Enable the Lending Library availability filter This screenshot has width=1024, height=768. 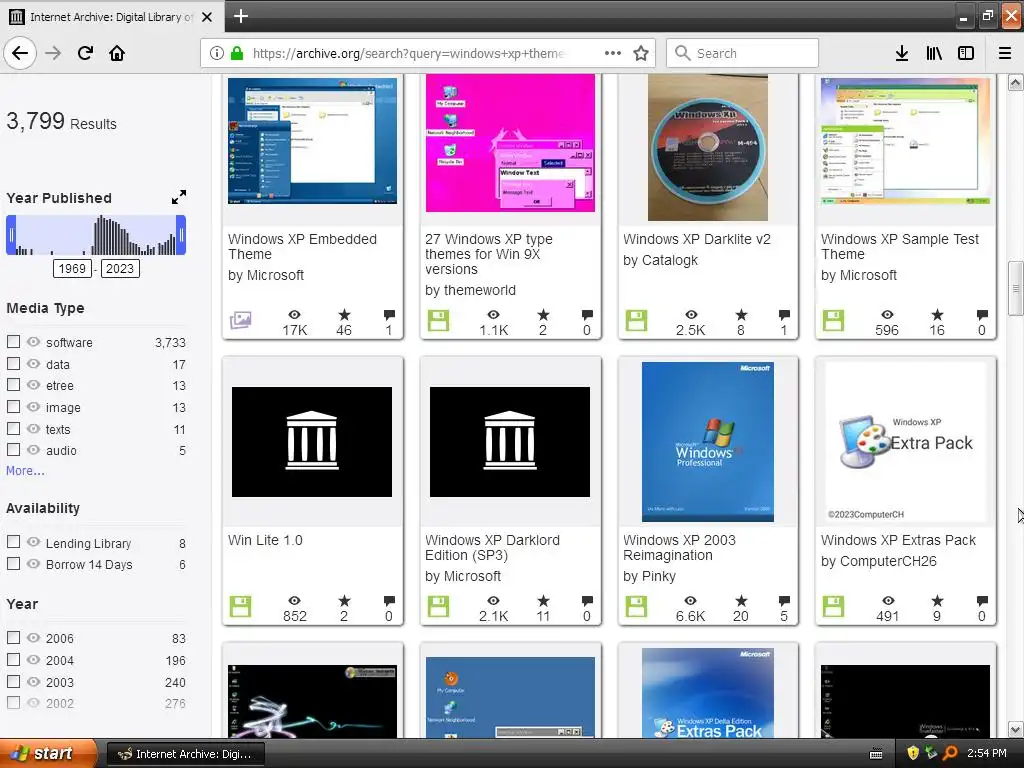(13, 542)
